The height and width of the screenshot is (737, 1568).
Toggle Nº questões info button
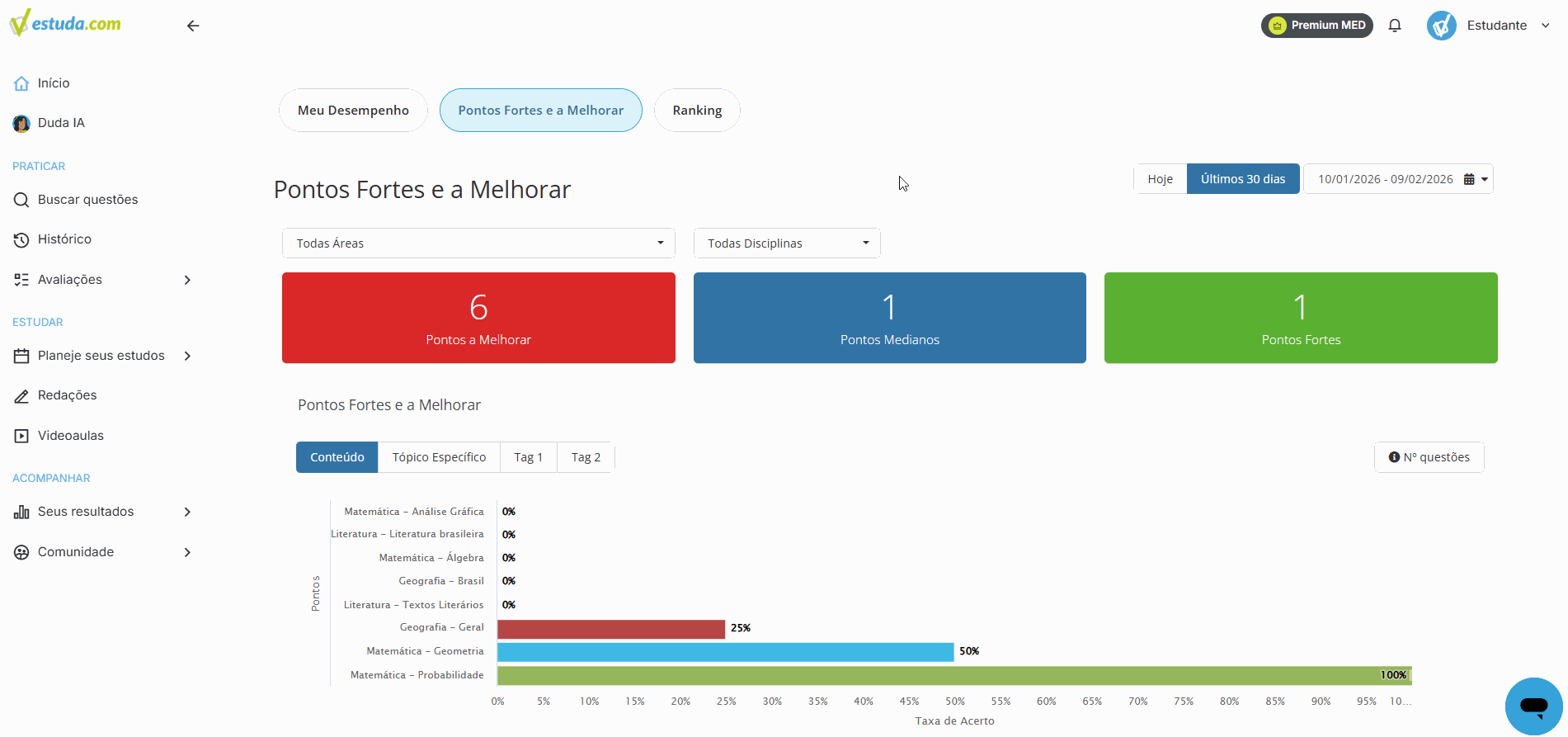point(1429,457)
